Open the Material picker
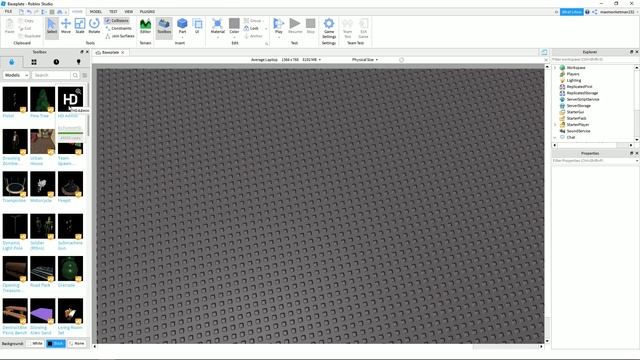The width and height of the screenshot is (640, 360). (218, 25)
